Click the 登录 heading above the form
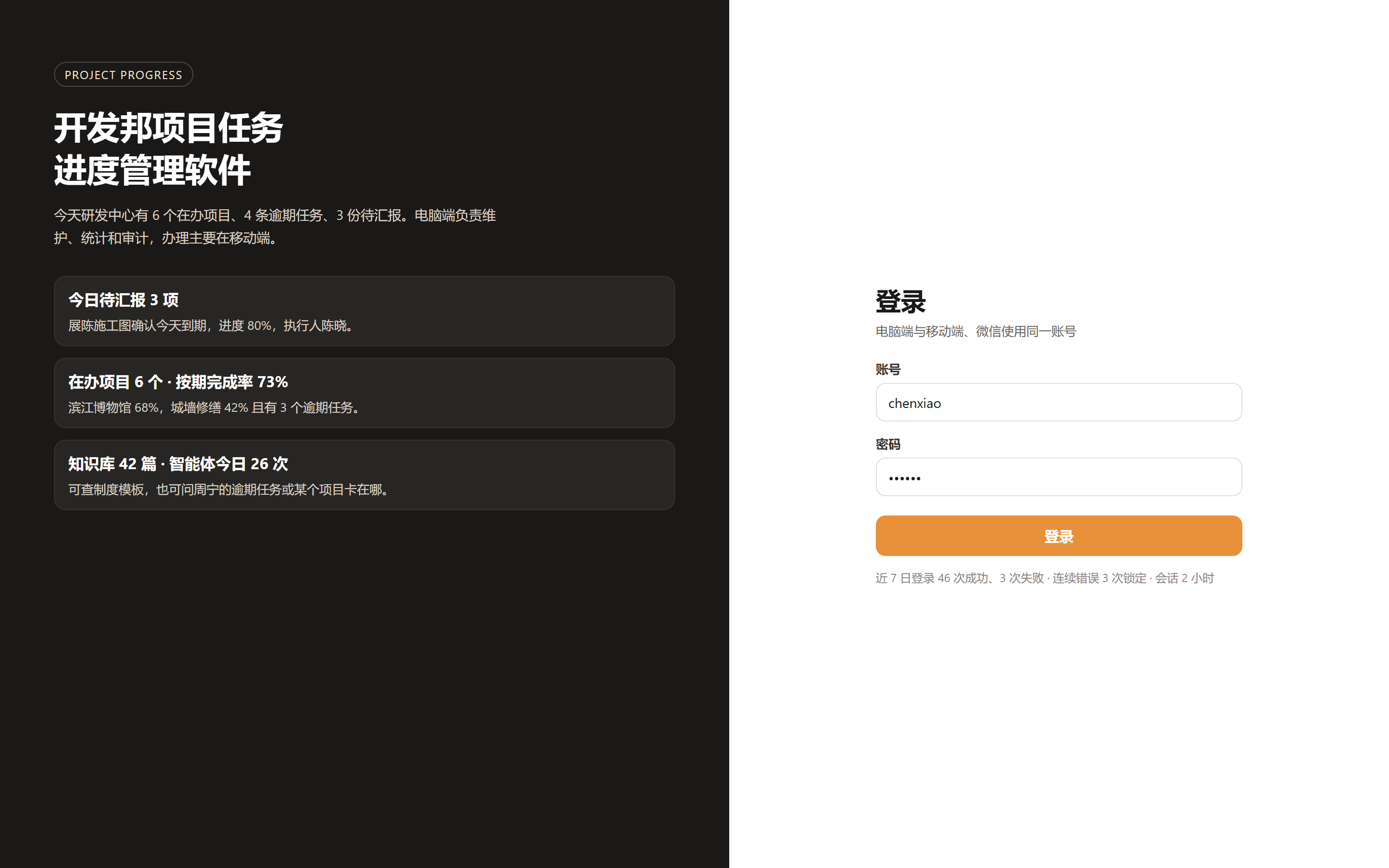1389x868 pixels. pos(900,302)
